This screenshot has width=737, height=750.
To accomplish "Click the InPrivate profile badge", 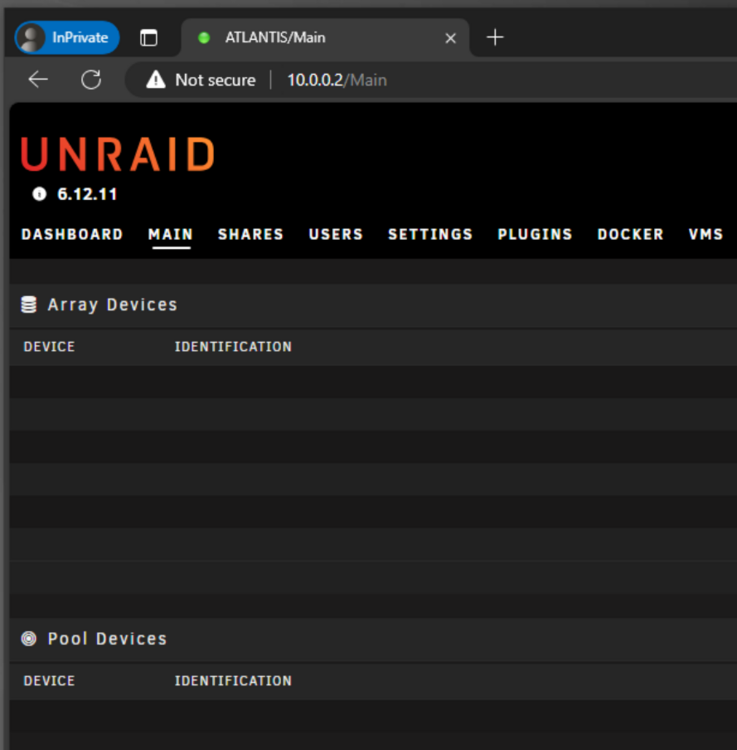I will tap(67, 37).
